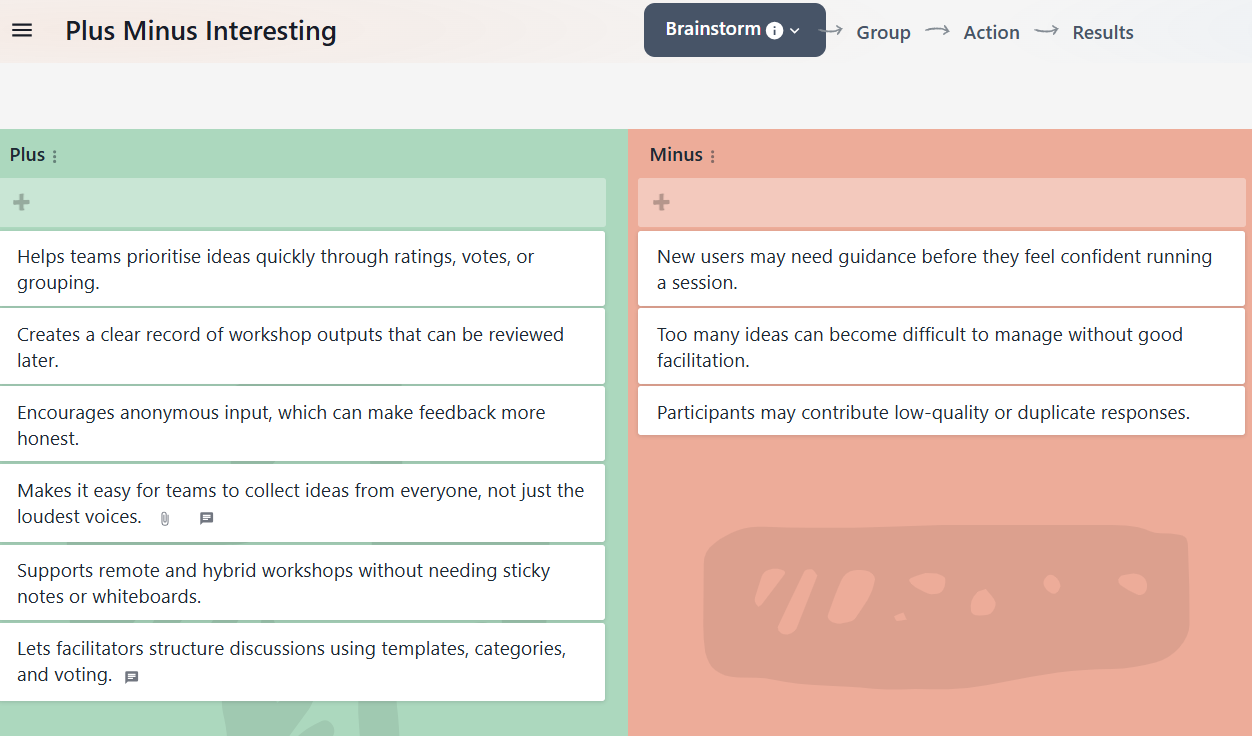Click the card about remote and hybrid workshops
The width and height of the screenshot is (1252, 736).
(x=303, y=583)
